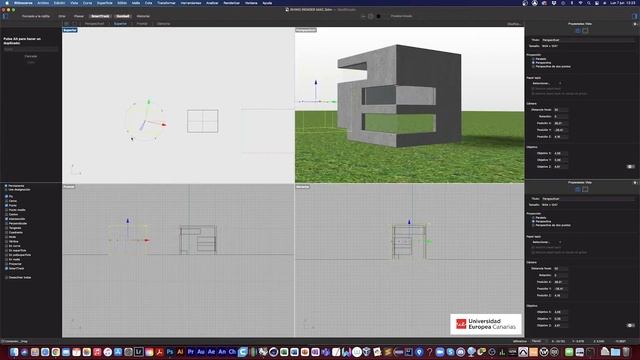Open the Derecha viewport title menu
Image resolution: width=640 pixels, height=360 pixels.
pyautogui.click(x=302, y=187)
